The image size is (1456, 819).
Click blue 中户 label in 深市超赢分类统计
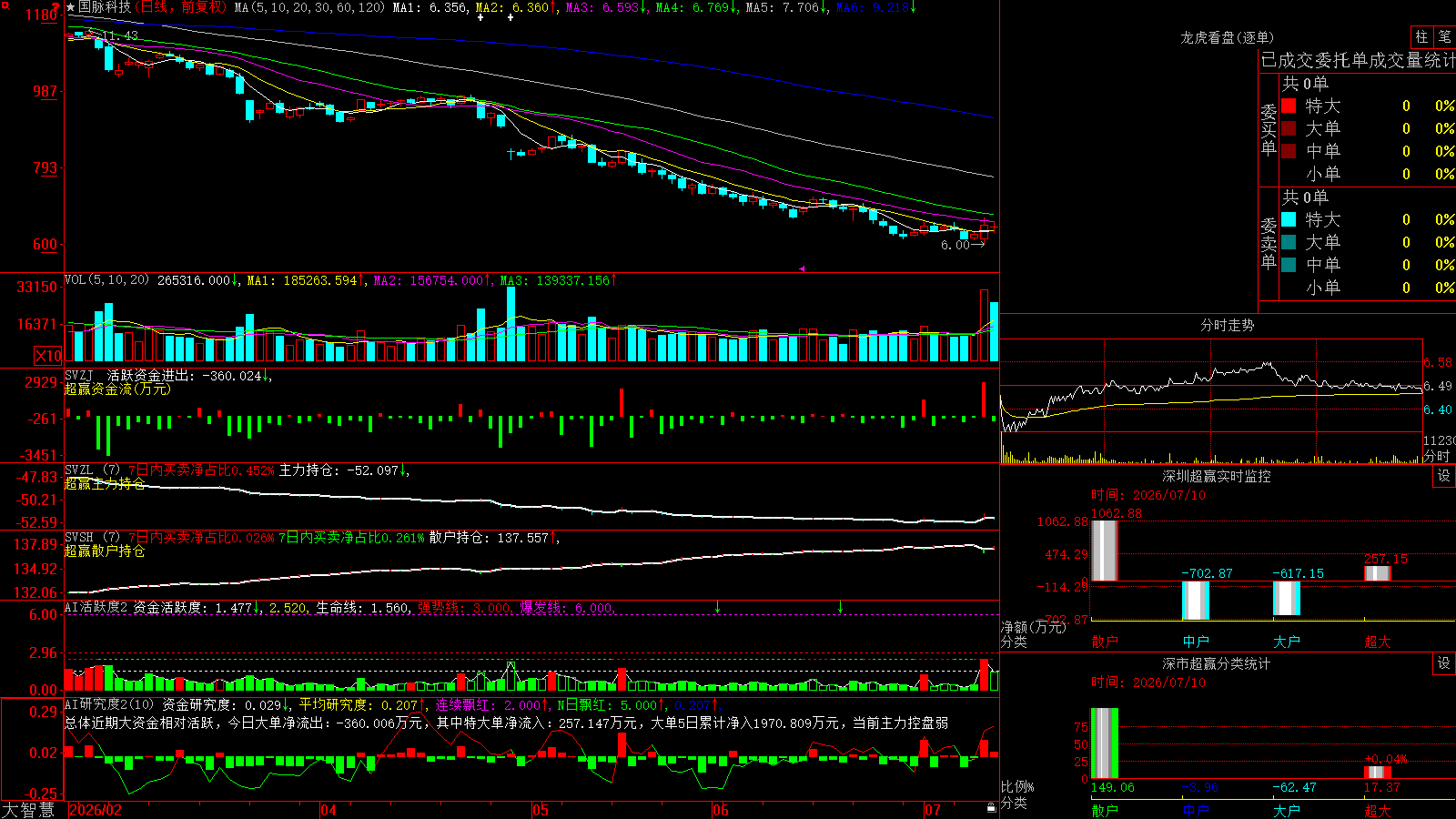[1196, 810]
